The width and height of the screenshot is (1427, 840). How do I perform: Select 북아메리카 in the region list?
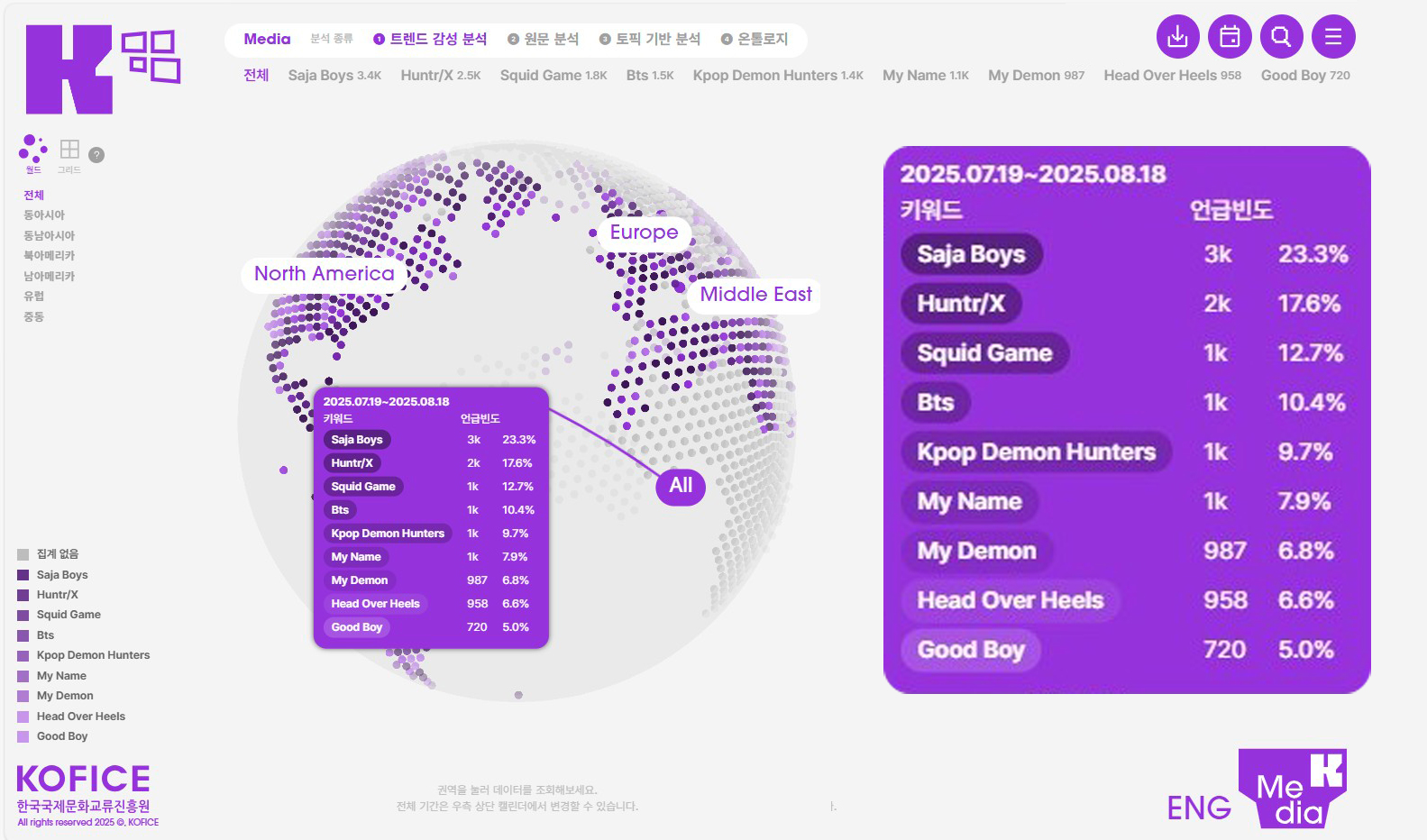[49, 256]
